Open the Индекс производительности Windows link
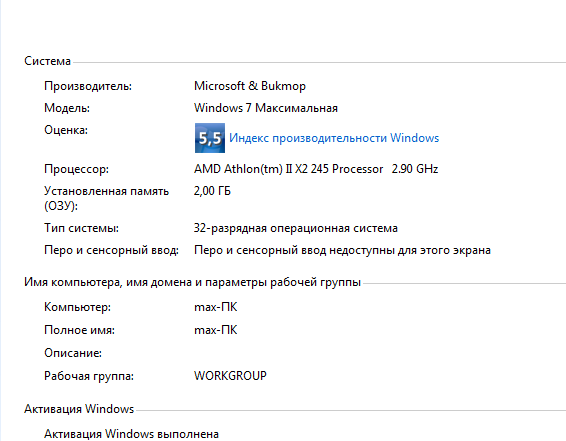Screen dimensions: 566x441 pyautogui.click(x=334, y=138)
